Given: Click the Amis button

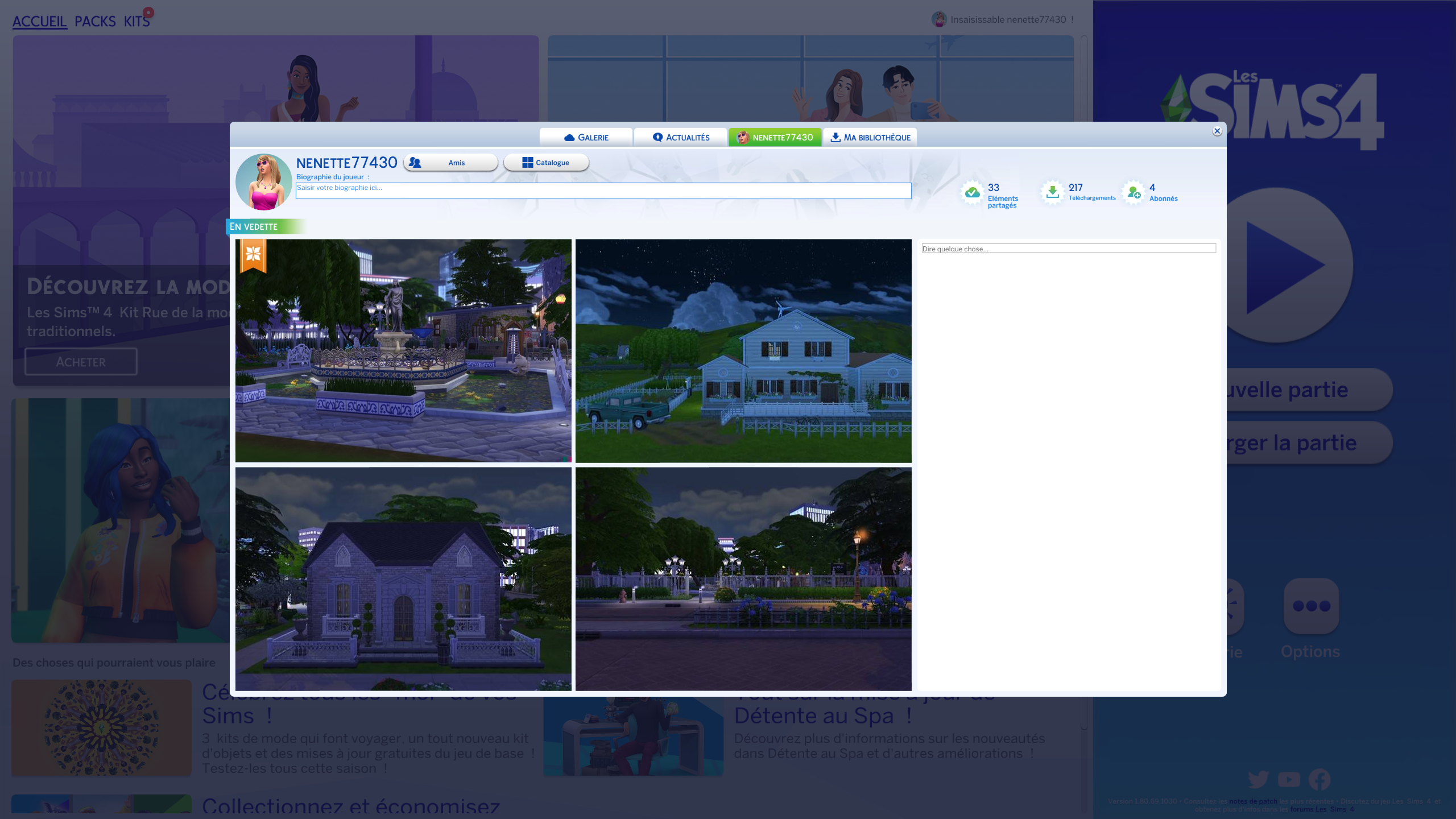Looking at the screenshot, I should 450,163.
